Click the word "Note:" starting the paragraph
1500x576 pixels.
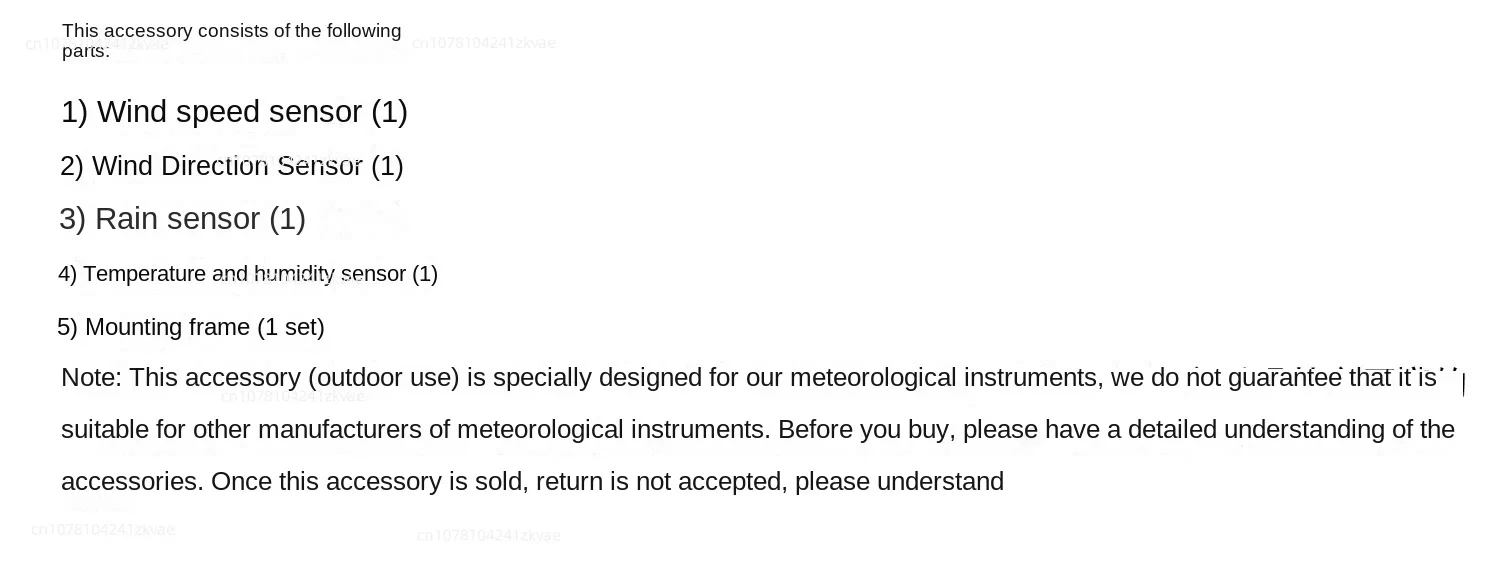tap(91, 378)
